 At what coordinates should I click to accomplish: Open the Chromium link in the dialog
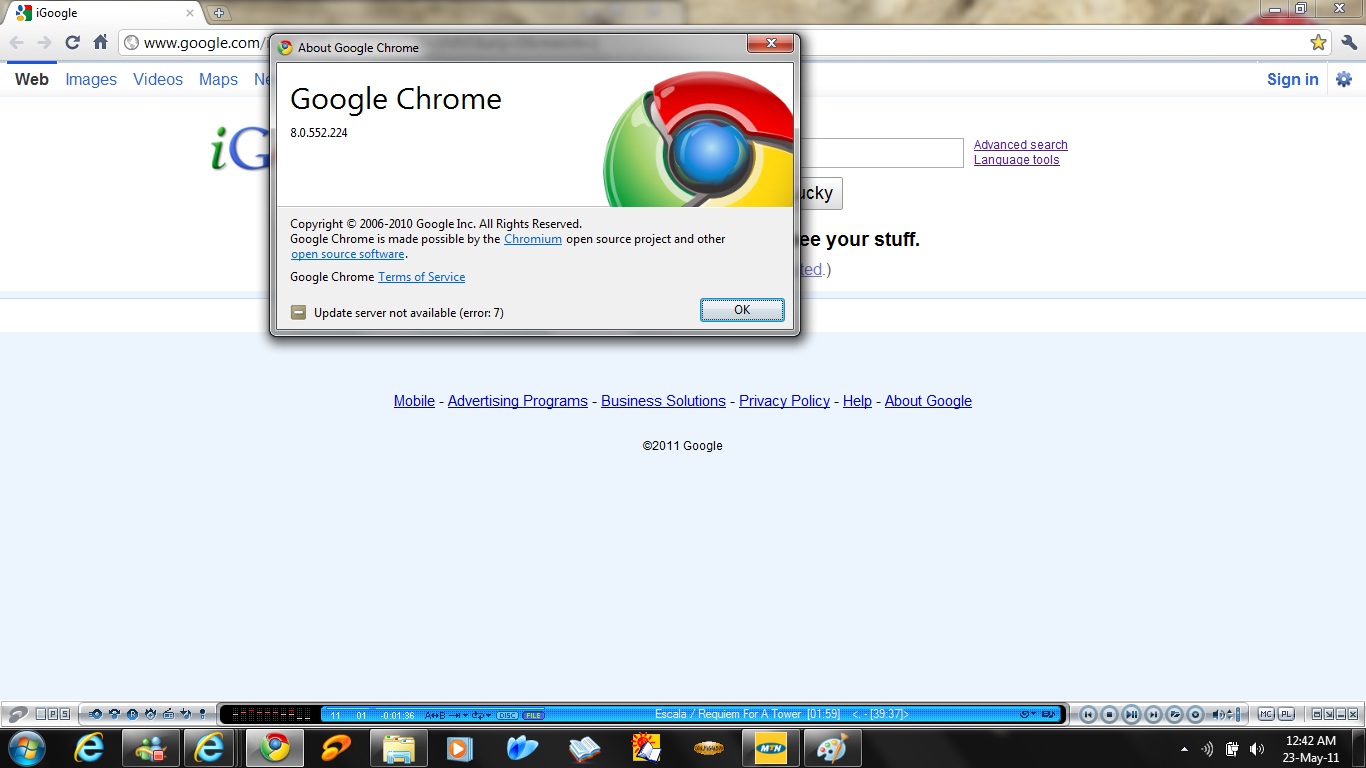532,239
